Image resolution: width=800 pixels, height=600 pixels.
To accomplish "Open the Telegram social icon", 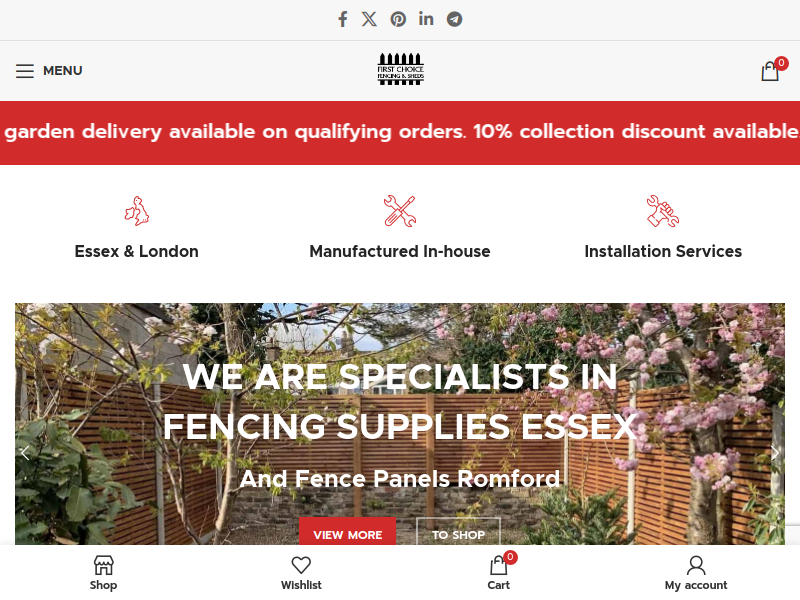I will coord(455,19).
